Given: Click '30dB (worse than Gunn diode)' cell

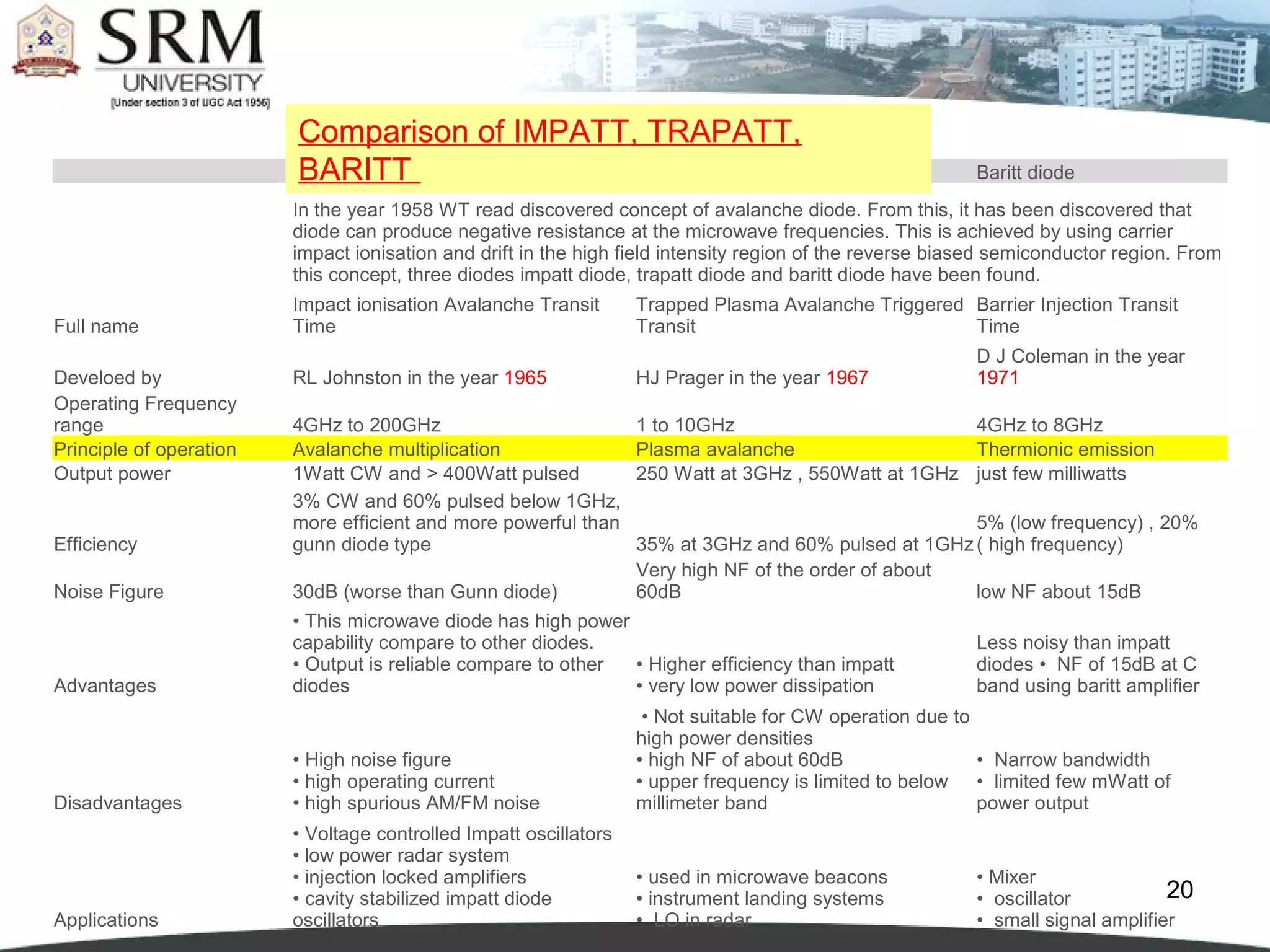Looking at the screenshot, I should (x=425, y=592).
